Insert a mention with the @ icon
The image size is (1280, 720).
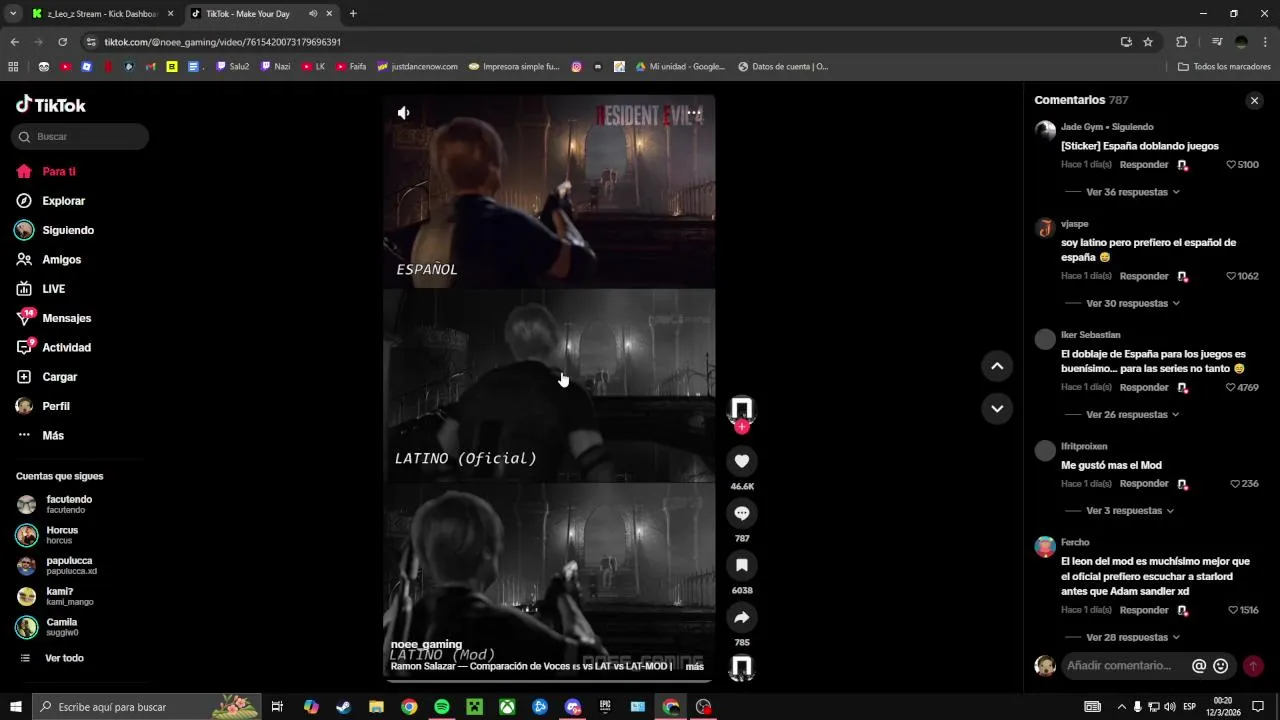point(1199,666)
